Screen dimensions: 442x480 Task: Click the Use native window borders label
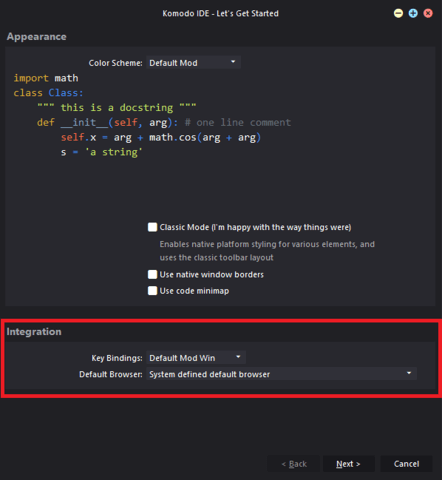212,275
